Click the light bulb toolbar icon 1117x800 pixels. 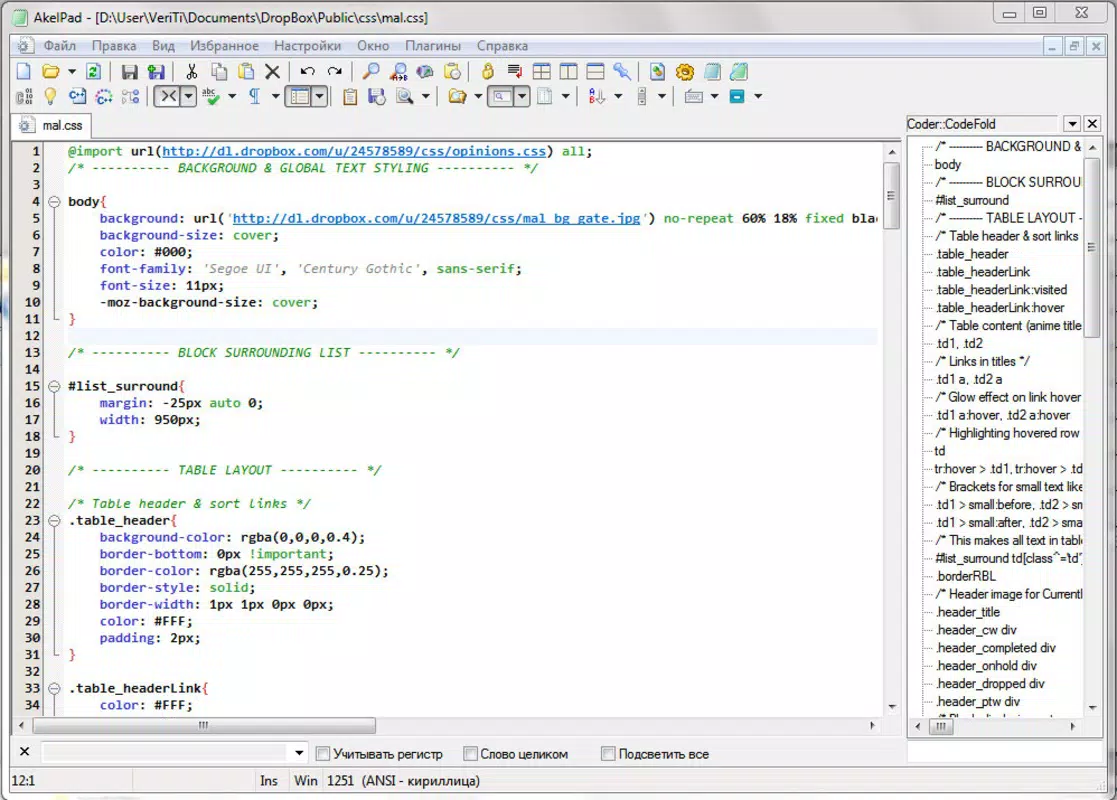click(50, 96)
